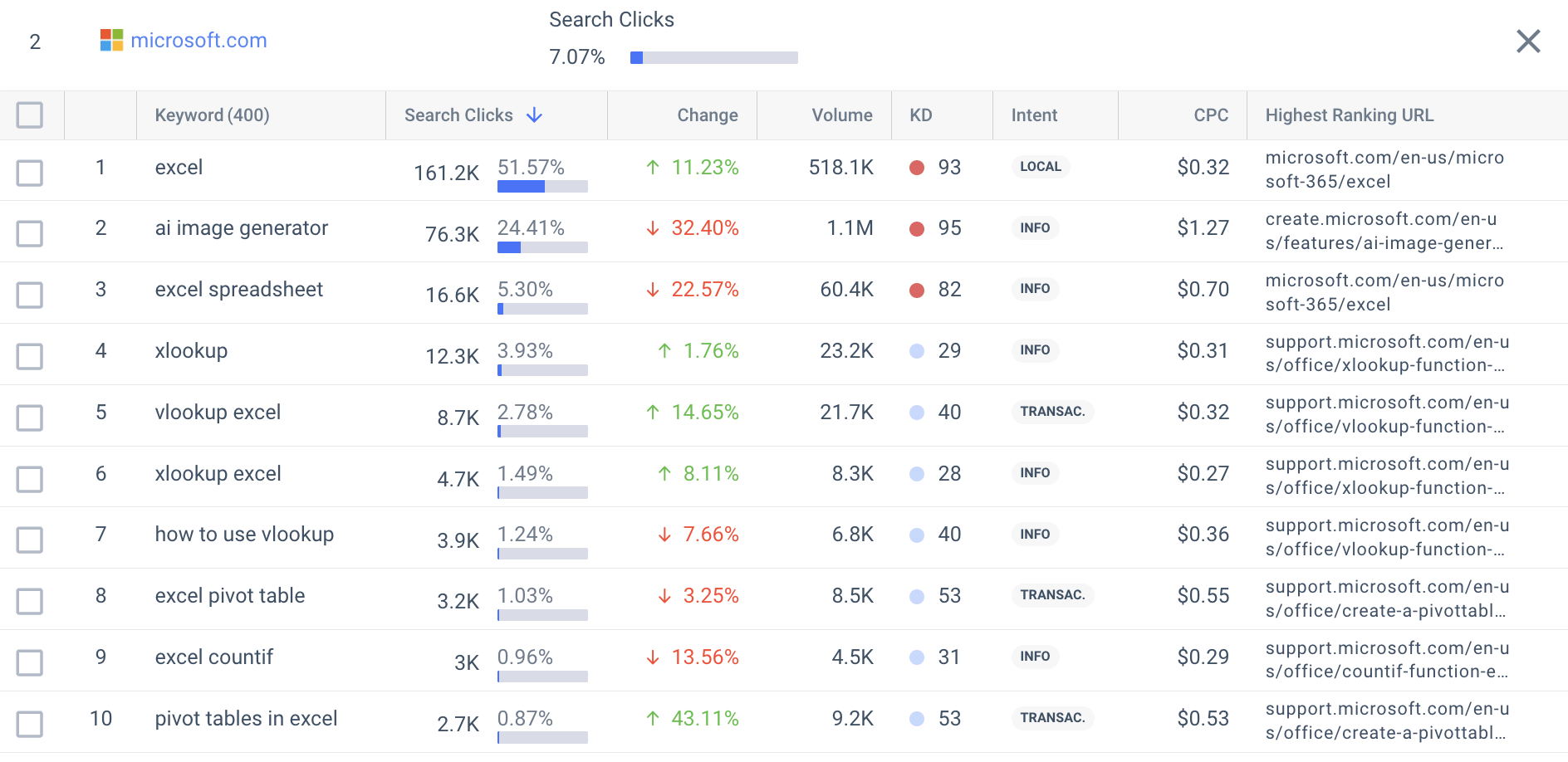The image size is (1568, 762).
Task: Click red down arrow for excel spreadsheet change
Action: pos(653,290)
